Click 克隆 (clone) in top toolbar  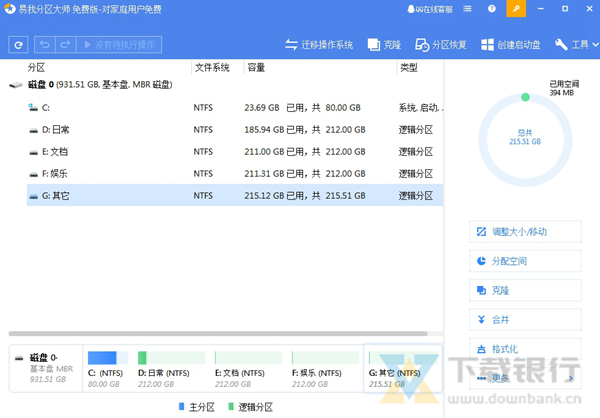(384, 45)
